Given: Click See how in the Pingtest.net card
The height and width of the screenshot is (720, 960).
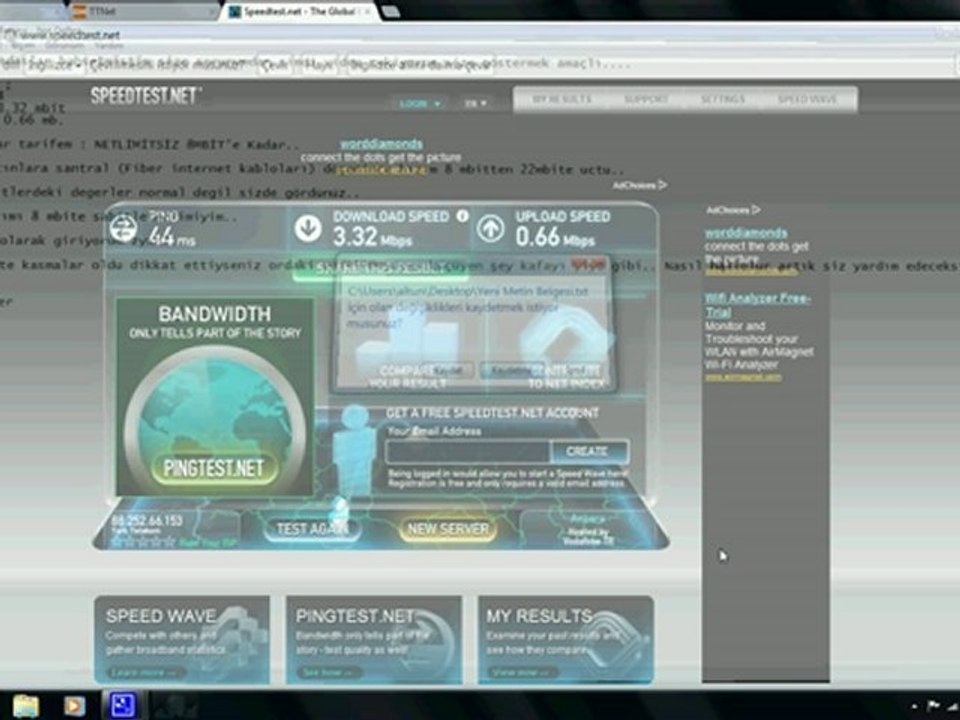Looking at the screenshot, I should [331, 672].
